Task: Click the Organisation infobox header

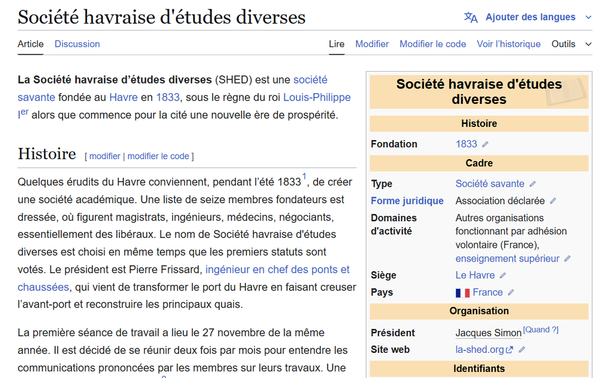Action: pos(479,311)
